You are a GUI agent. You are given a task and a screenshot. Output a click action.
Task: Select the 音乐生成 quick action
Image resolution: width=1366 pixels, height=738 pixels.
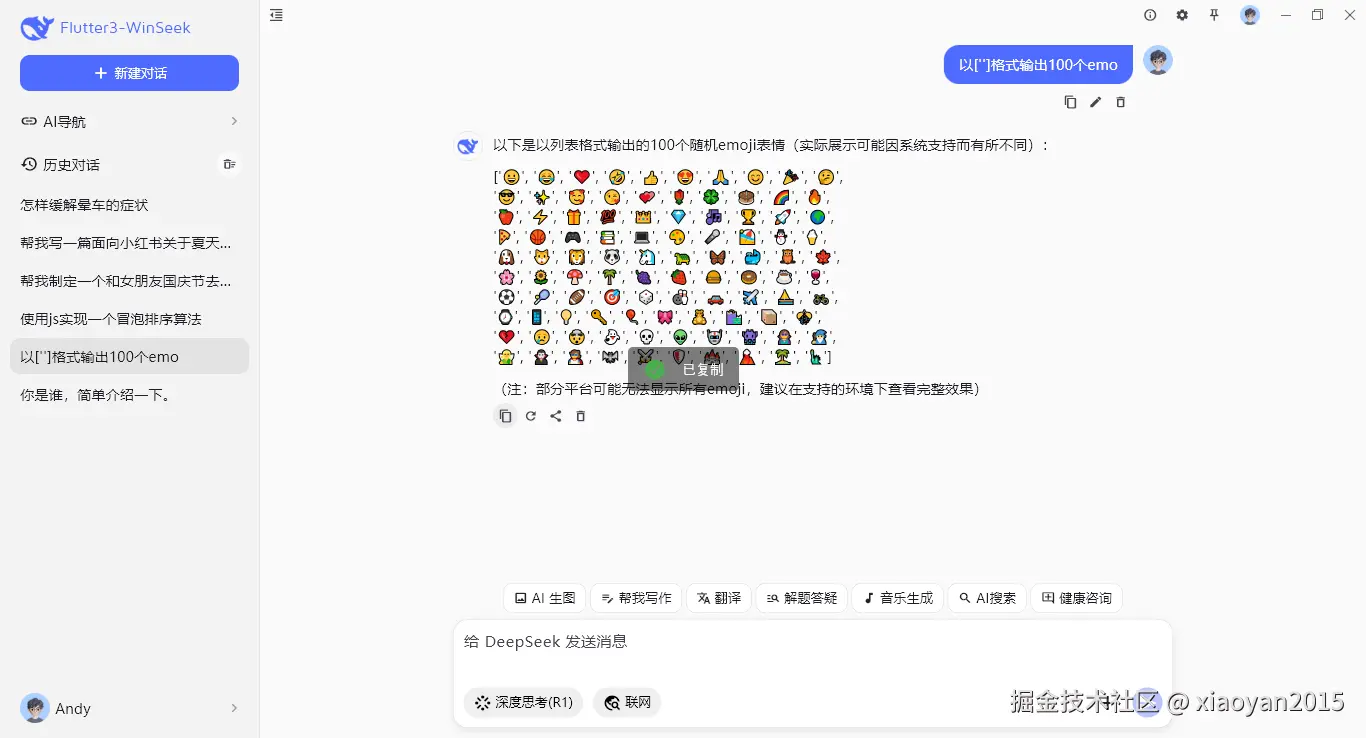897,597
